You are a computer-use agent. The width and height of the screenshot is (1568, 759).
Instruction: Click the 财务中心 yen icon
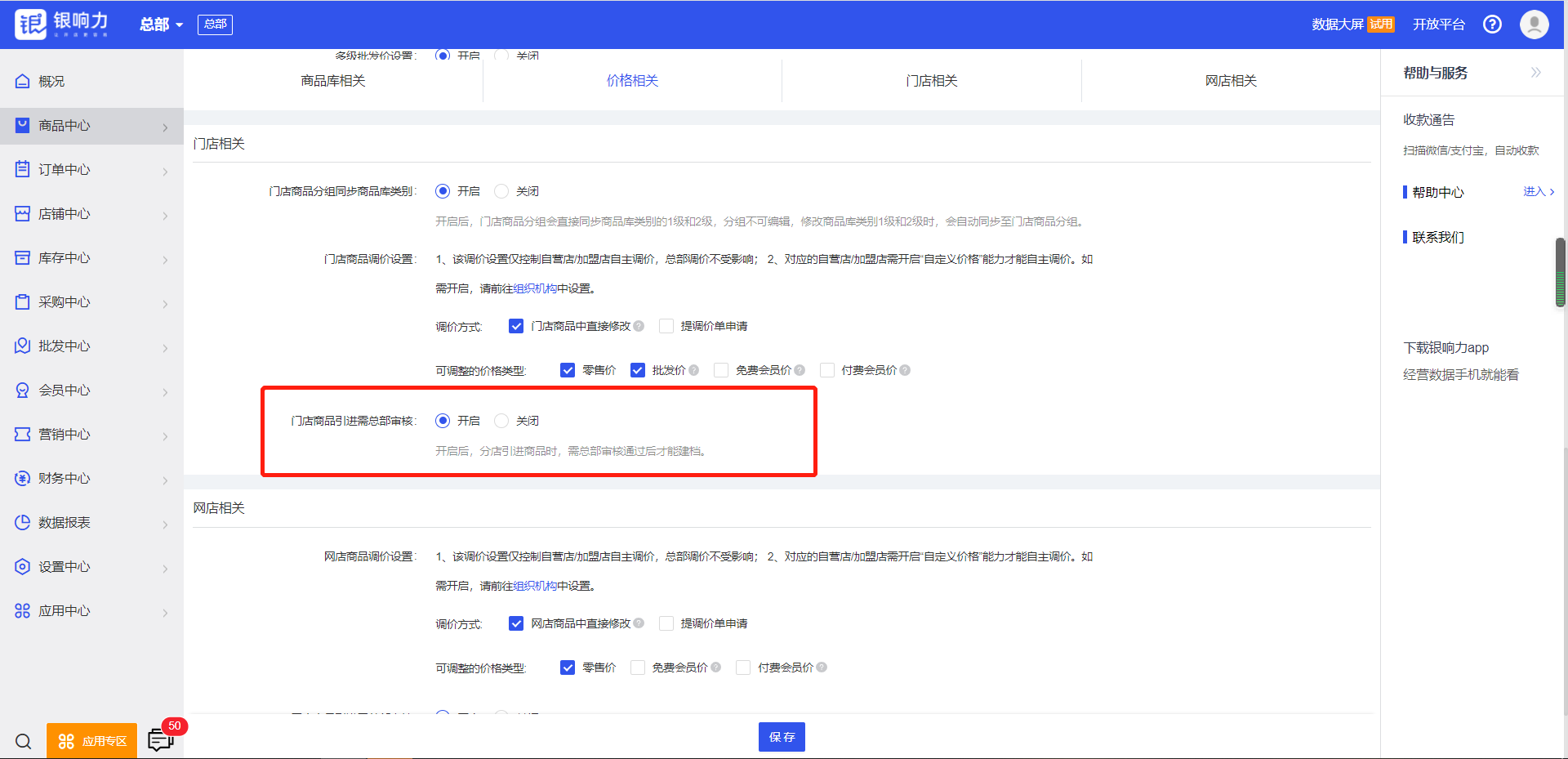point(23,478)
